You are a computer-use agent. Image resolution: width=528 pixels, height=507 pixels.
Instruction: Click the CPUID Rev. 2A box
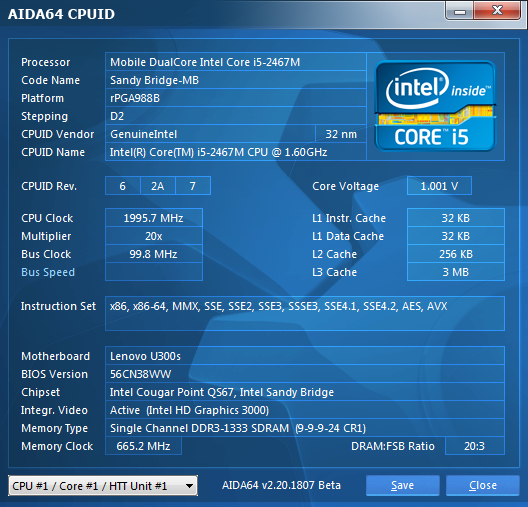(158, 186)
